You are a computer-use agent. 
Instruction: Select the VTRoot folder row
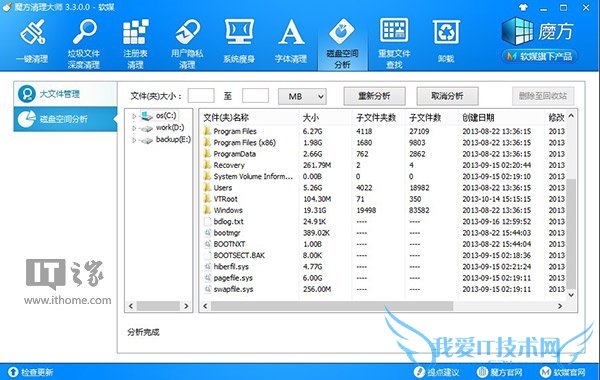(x=383, y=199)
